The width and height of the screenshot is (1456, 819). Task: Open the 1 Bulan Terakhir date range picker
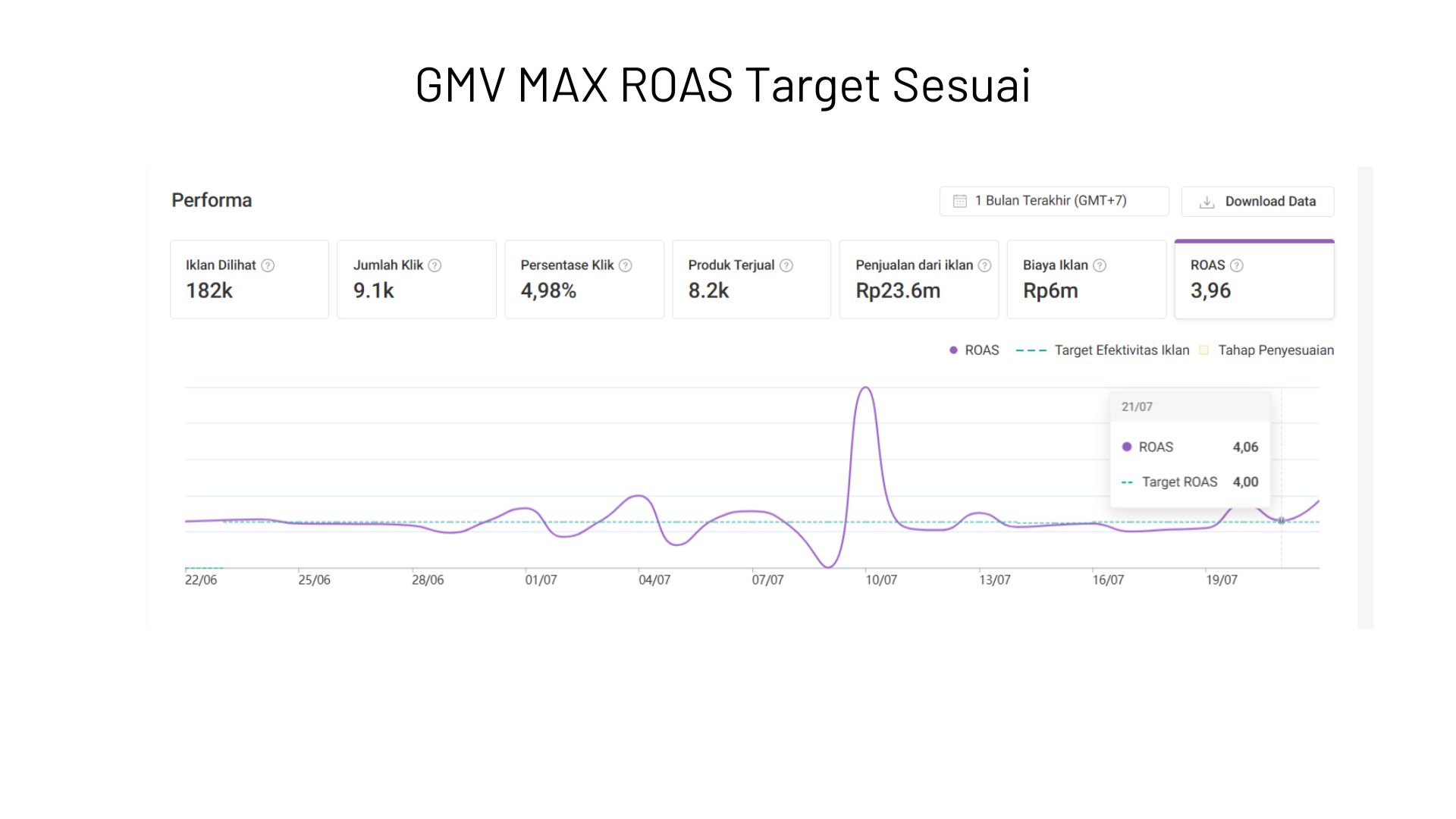click(1053, 201)
